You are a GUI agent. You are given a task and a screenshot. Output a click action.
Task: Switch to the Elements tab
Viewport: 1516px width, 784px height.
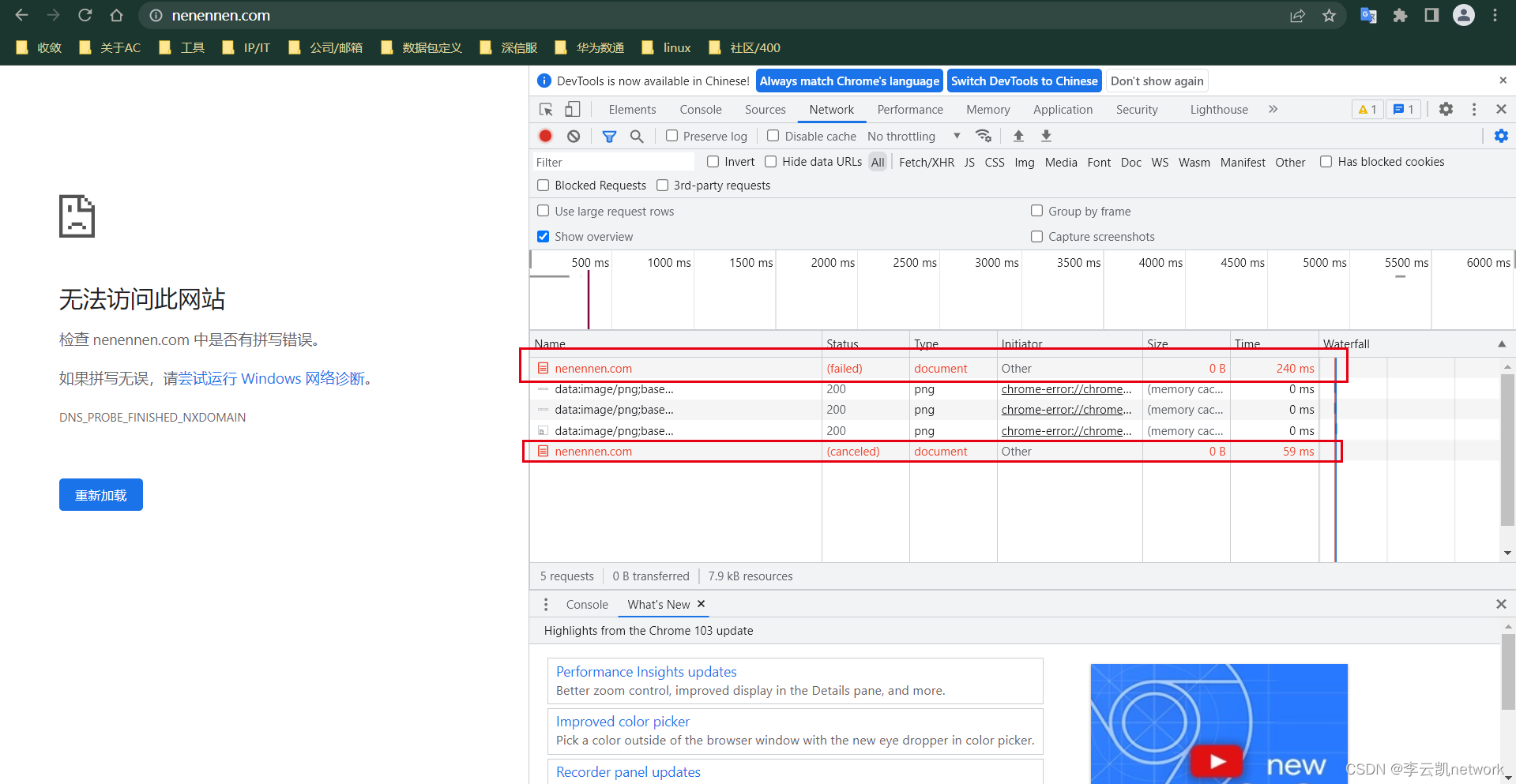point(632,109)
